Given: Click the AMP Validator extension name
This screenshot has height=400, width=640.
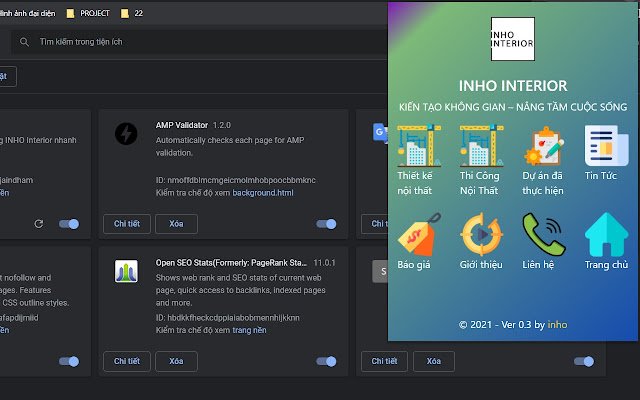Looking at the screenshot, I should coord(182,125).
